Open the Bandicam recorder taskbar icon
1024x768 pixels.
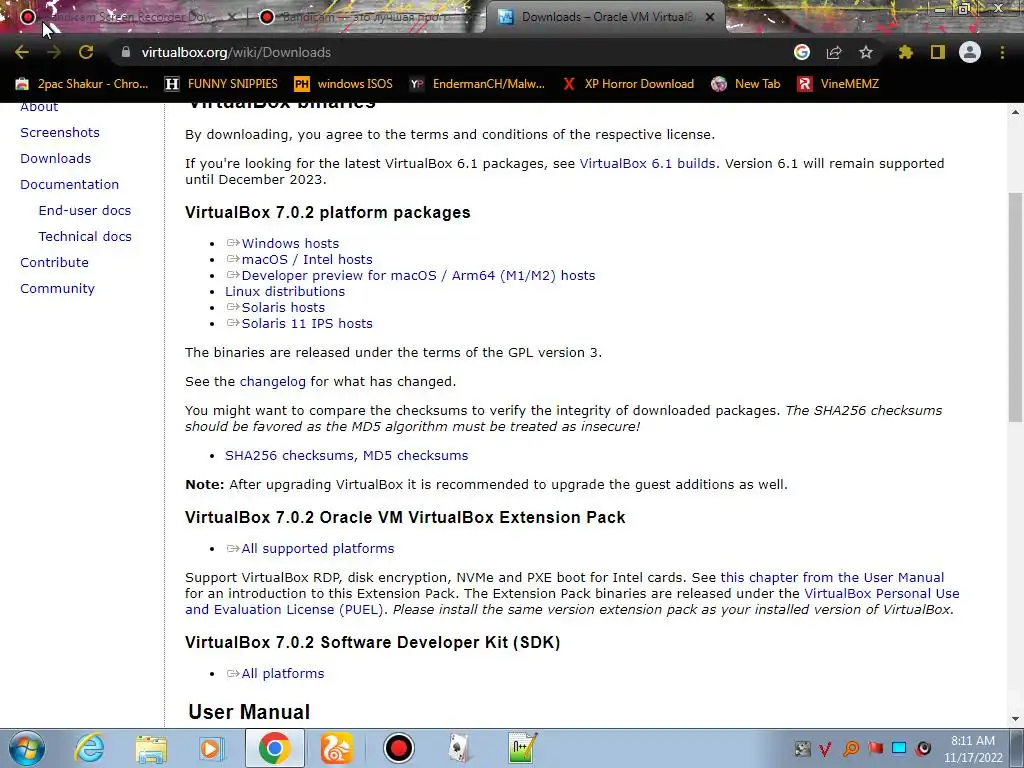coord(398,748)
